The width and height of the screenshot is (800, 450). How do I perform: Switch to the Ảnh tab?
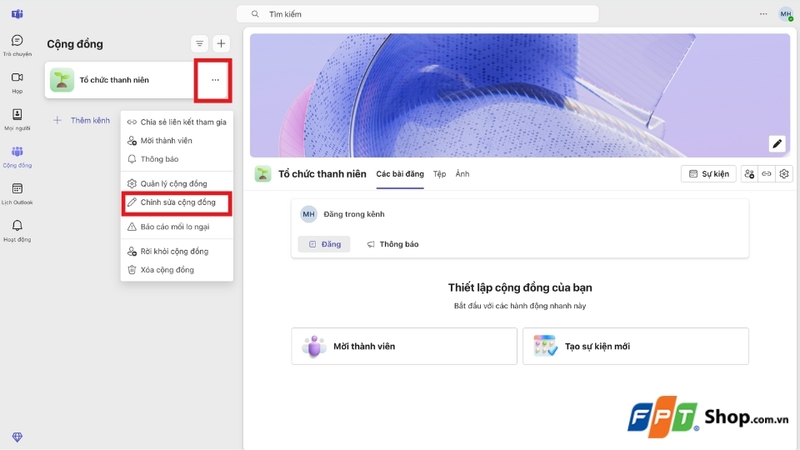coord(462,174)
